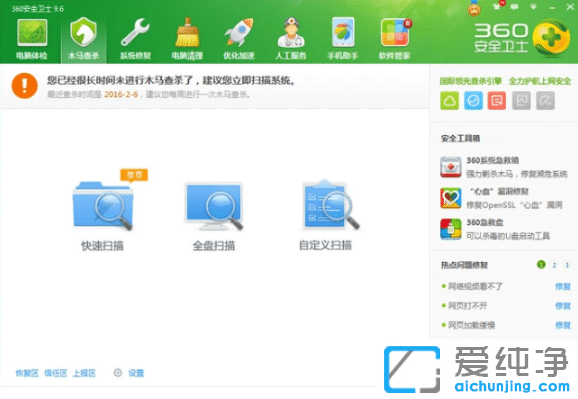Click the blue system repair engine icon

coord(473,101)
